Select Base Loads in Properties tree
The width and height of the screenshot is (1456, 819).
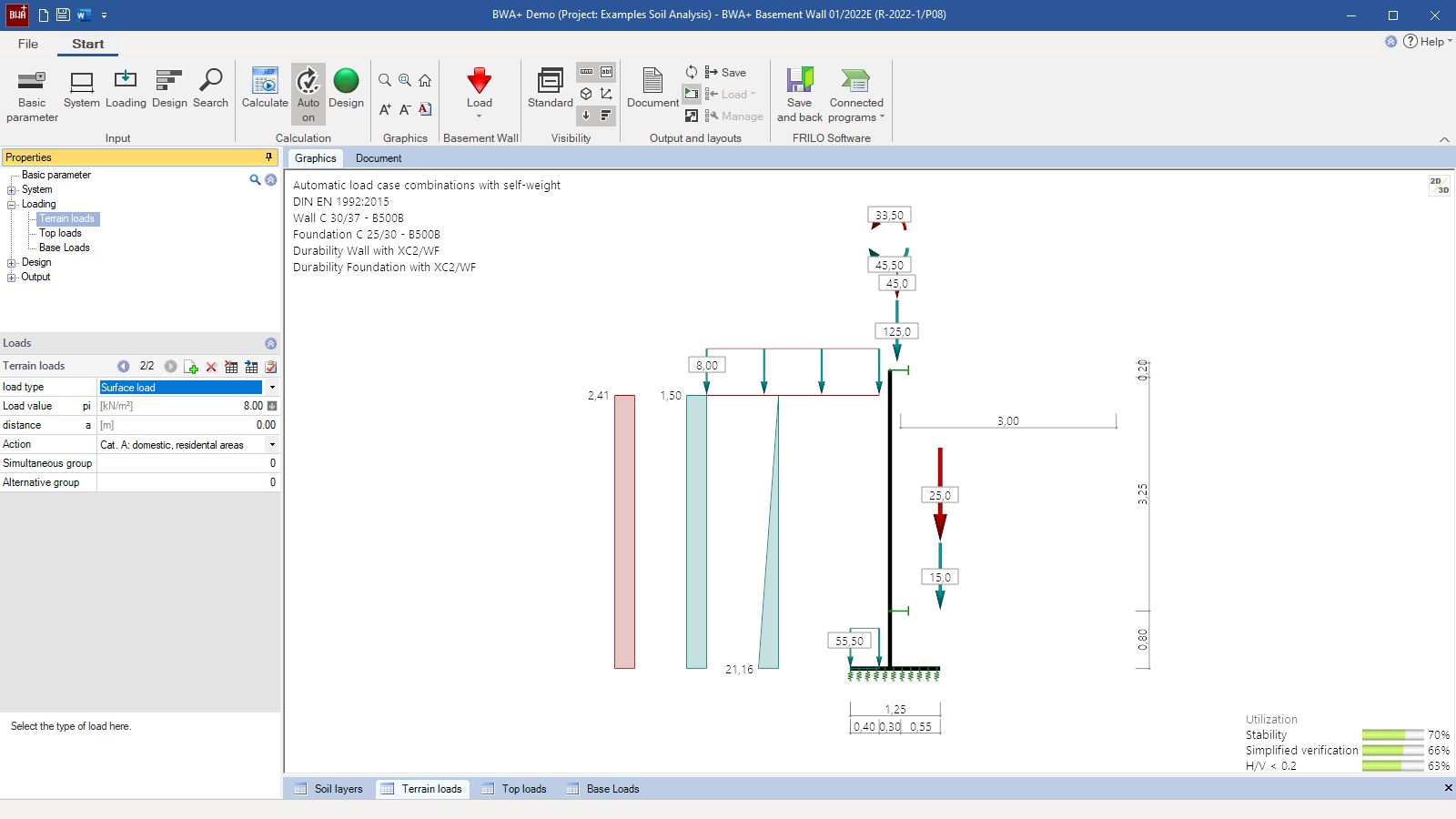(x=64, y=248)
